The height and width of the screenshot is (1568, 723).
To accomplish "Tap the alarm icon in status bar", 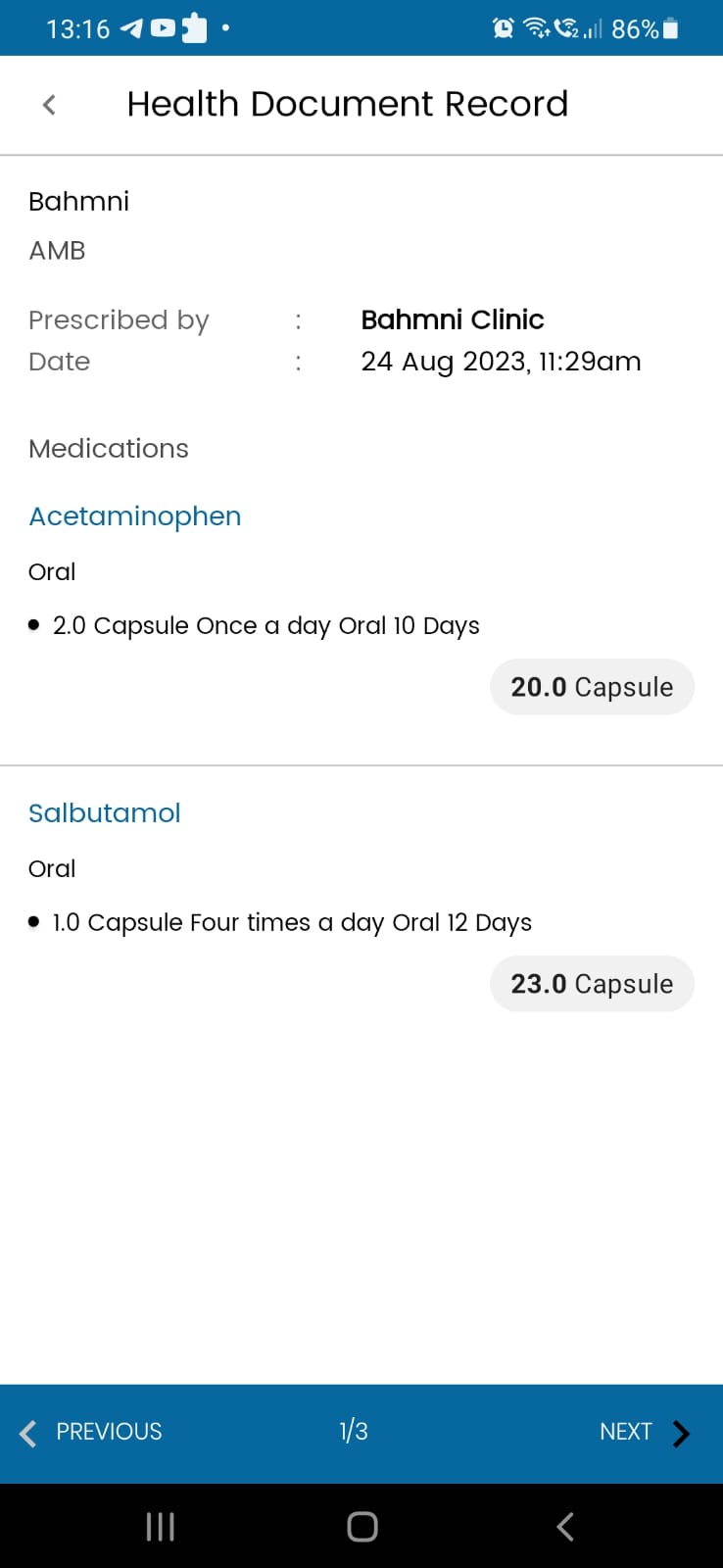I will coord(503,28).
